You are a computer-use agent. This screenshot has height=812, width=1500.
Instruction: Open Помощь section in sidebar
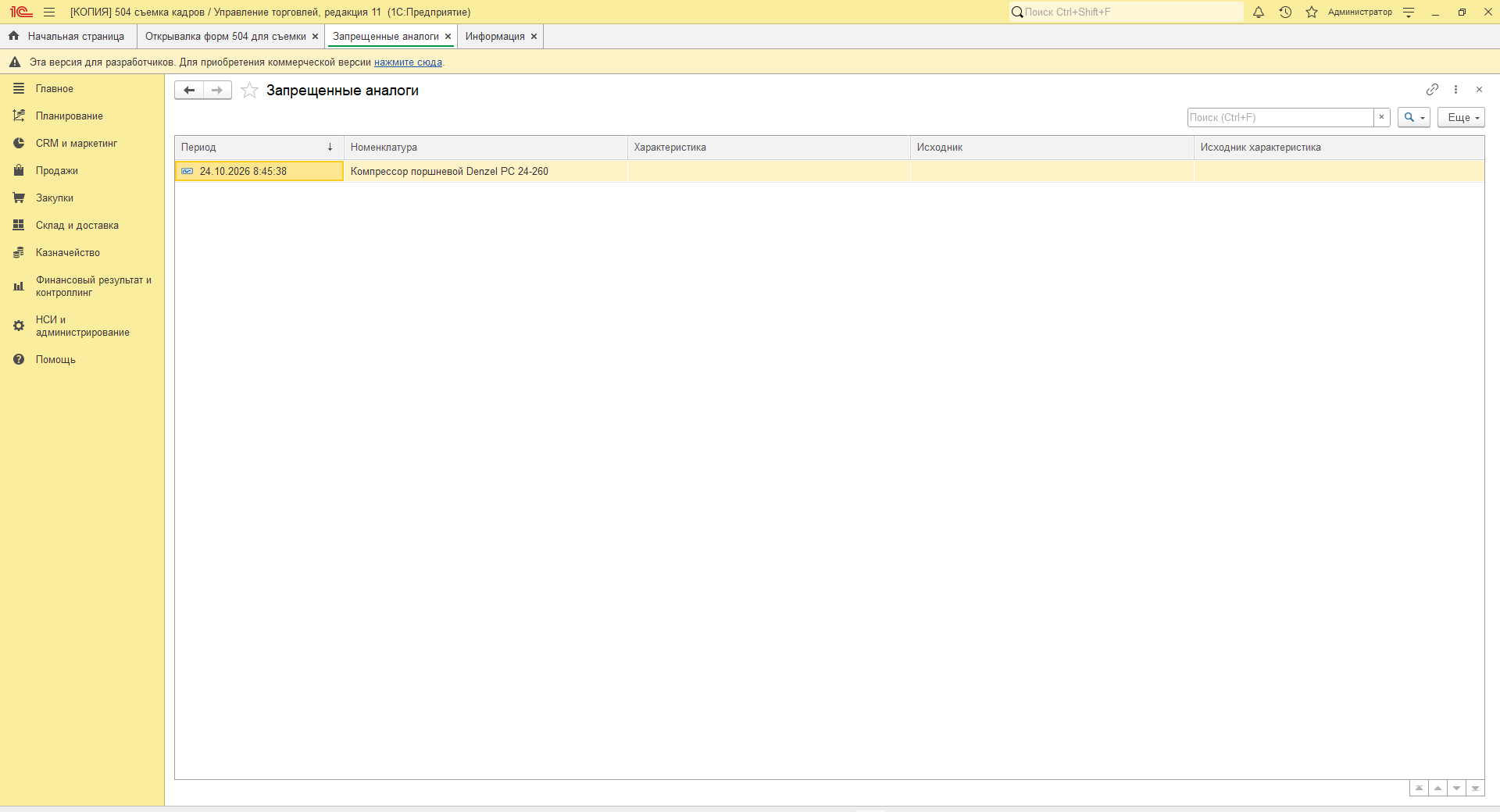point(82,360)
